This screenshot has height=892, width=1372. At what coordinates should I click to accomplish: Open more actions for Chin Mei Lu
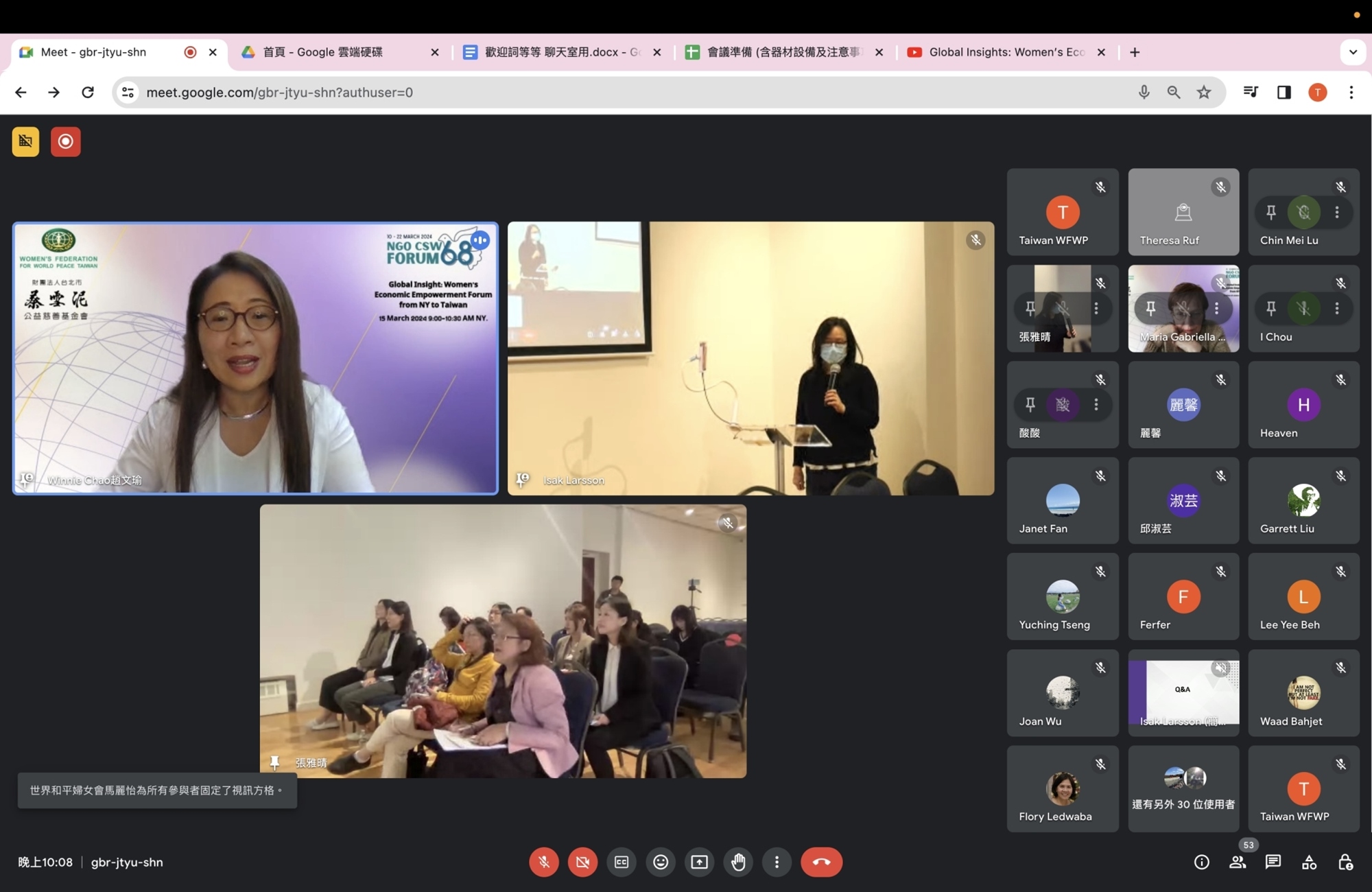pyautogui.click(x=1337, y=212)
